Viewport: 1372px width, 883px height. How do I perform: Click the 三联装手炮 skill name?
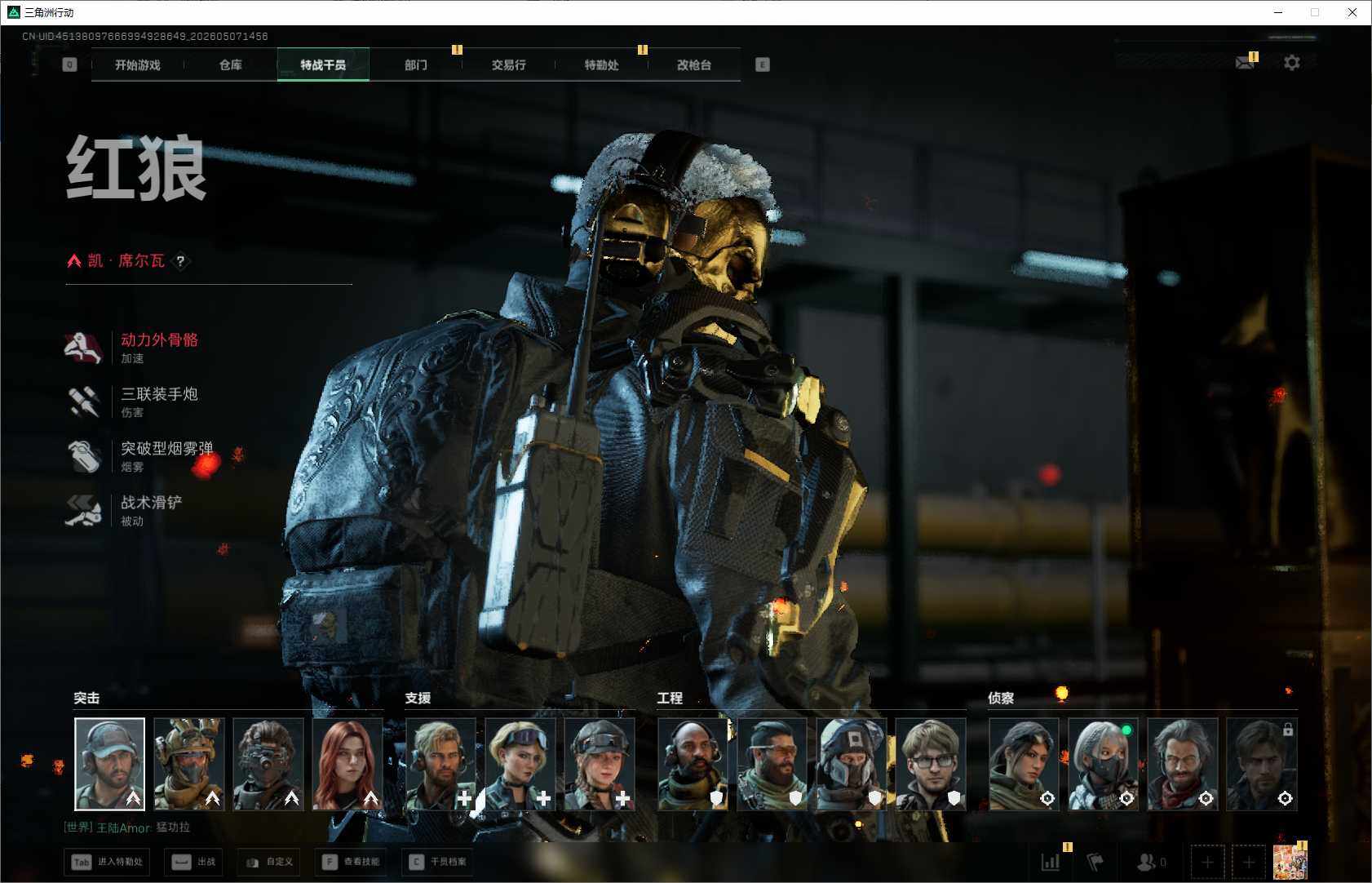pos(160,394)
